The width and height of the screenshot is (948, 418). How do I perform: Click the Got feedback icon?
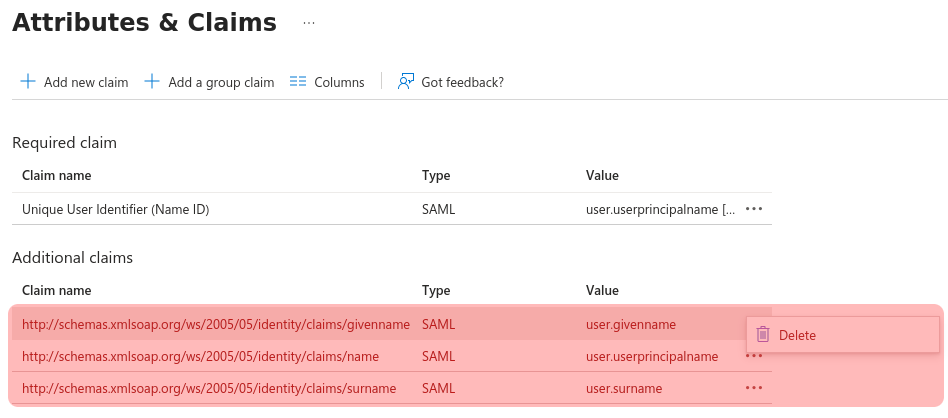405,82
